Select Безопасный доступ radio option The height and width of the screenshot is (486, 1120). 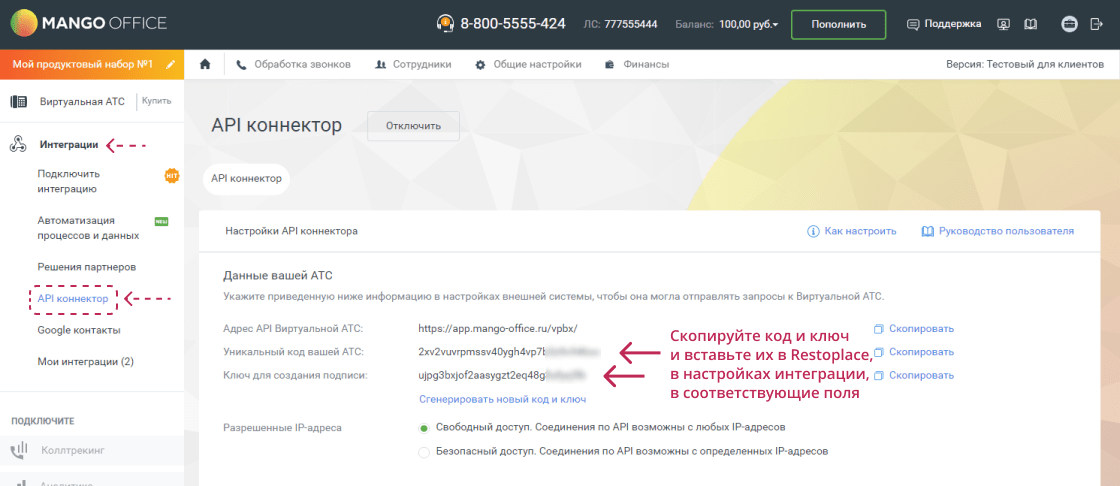424,452
